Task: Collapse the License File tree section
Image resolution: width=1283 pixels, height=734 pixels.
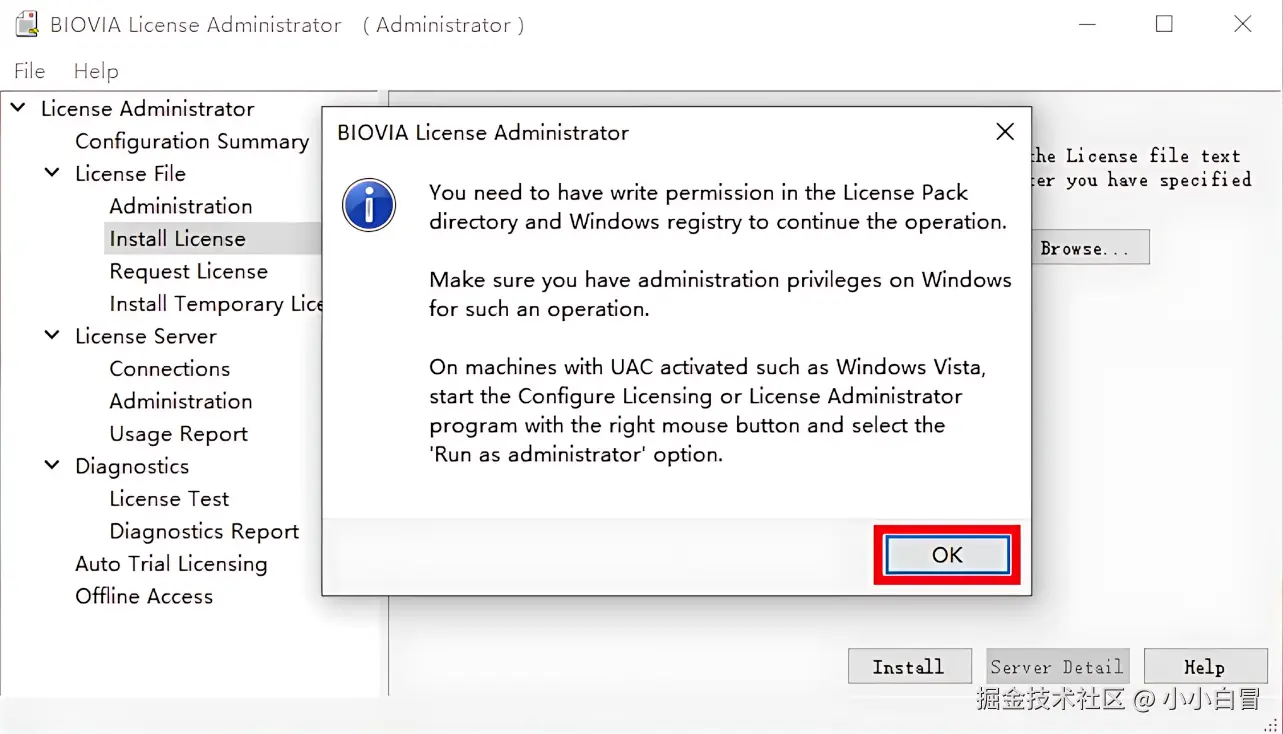Action: tap(52, 173)
